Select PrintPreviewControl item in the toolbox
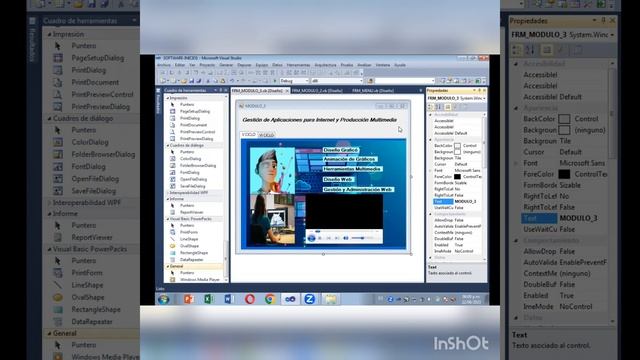 197,132
